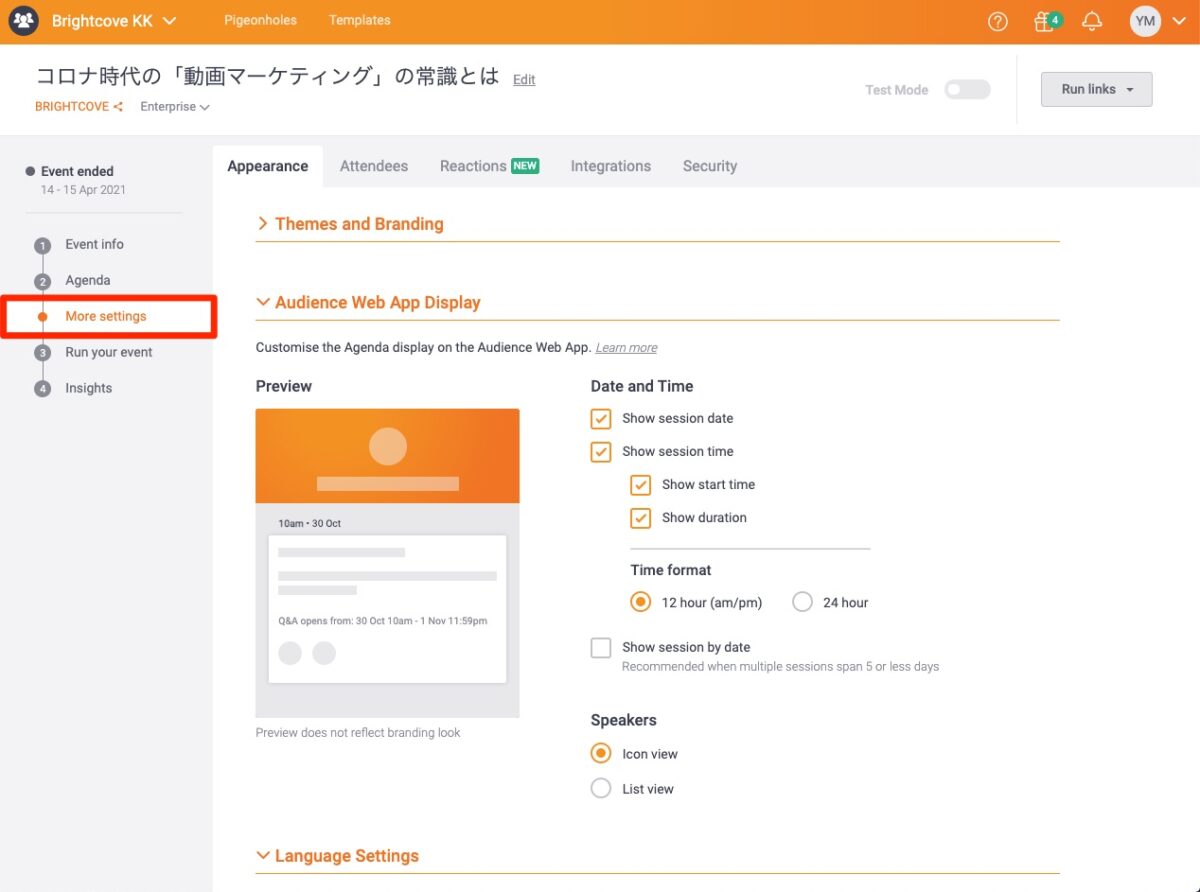This screenshot has width=1200, height=892.
Task: Click the YM user avatar
Action: pos(1145,21)
